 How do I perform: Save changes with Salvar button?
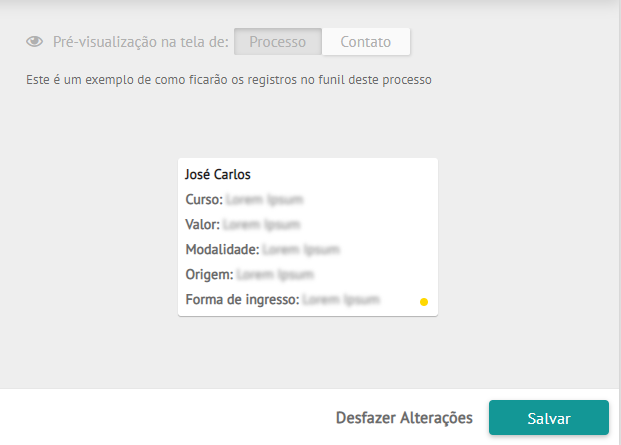549,418
